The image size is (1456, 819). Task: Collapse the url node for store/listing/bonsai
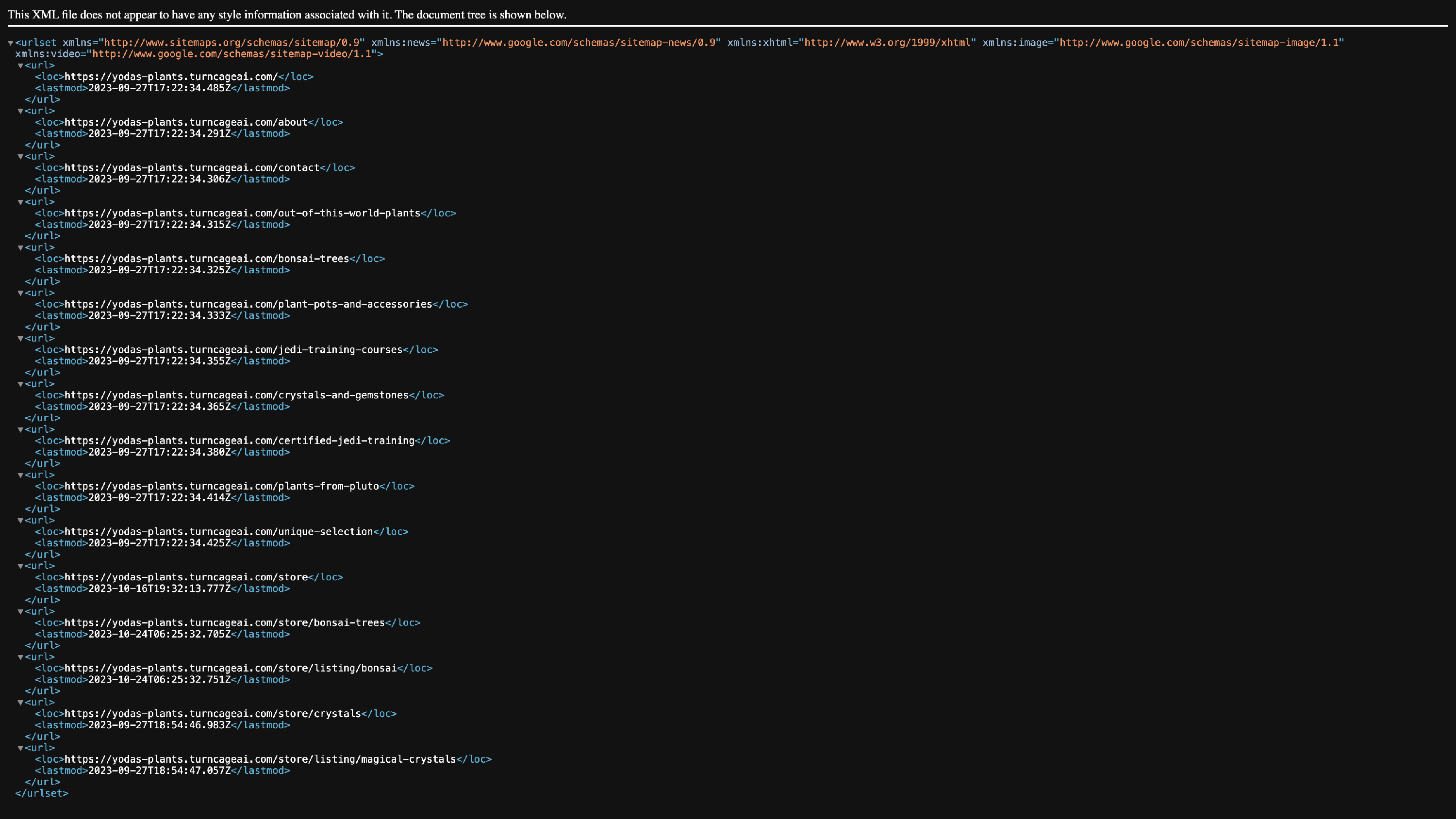20,657
